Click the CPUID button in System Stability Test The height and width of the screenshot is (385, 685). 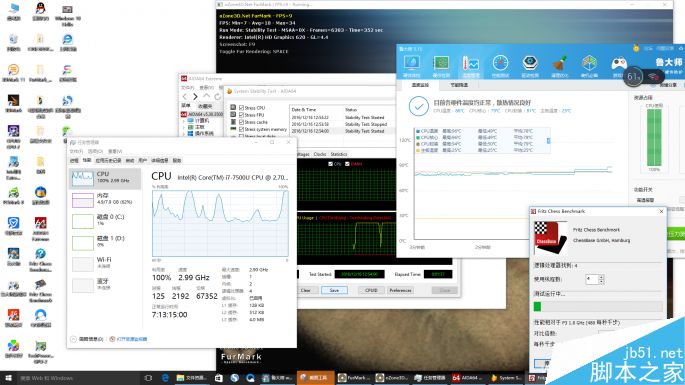click(x=371, y=291)
